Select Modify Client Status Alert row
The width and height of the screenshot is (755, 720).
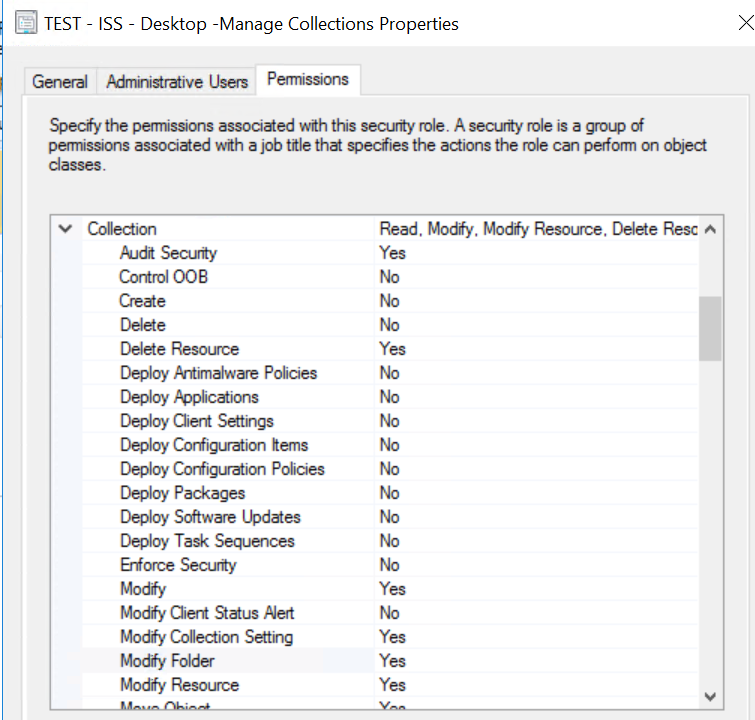tap(390, 613)
